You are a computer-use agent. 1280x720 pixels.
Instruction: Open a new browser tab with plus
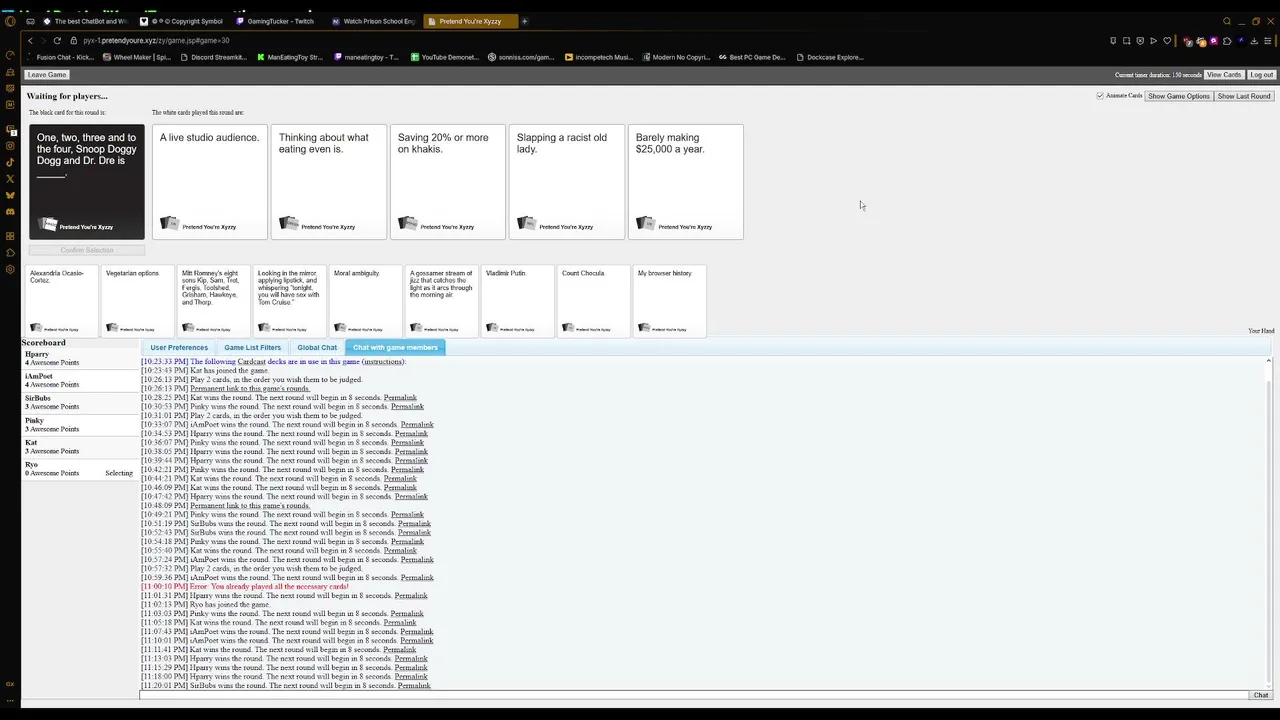524,21
